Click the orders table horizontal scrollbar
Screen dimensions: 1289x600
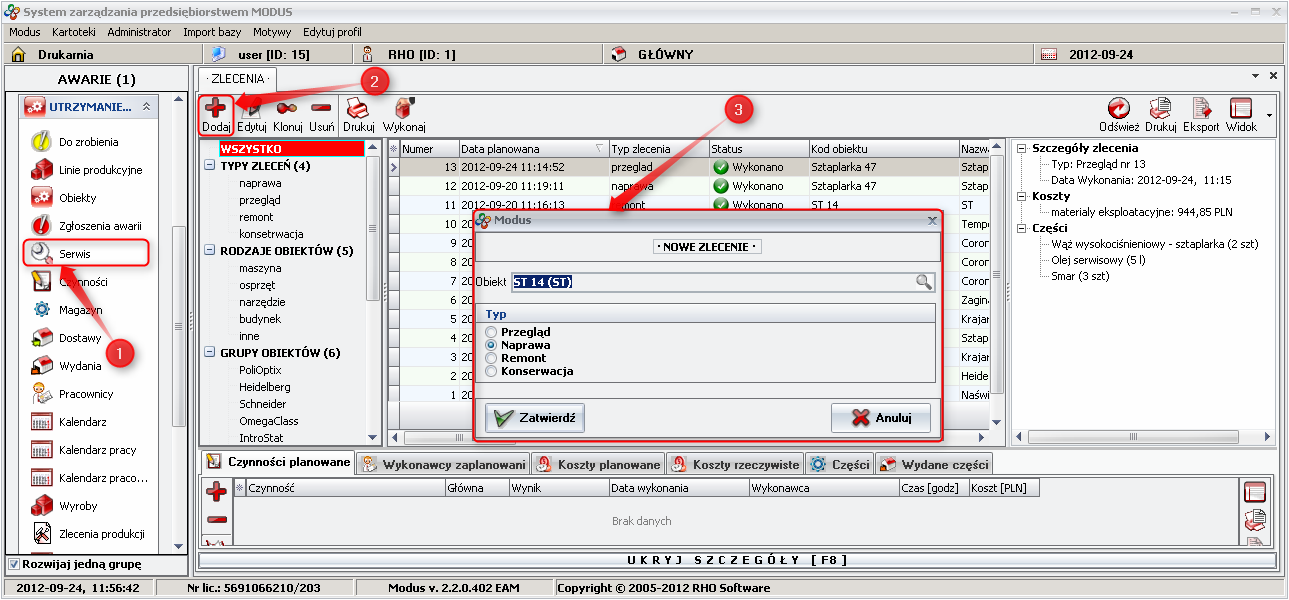690,437
